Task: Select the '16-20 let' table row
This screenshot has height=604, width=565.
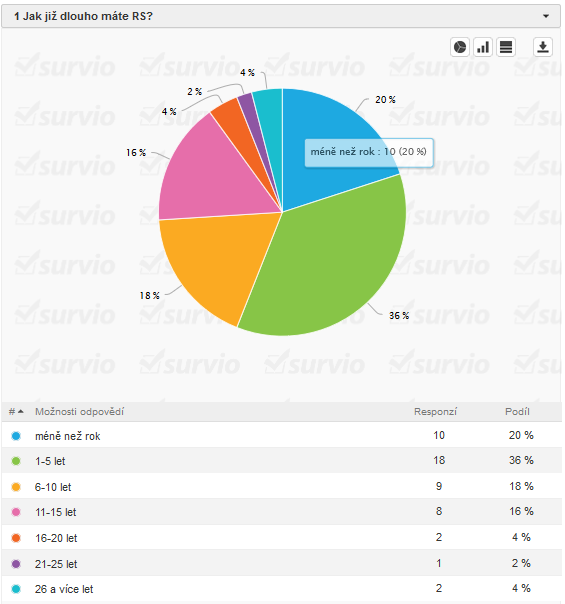Action: click(x=282, y=537)
